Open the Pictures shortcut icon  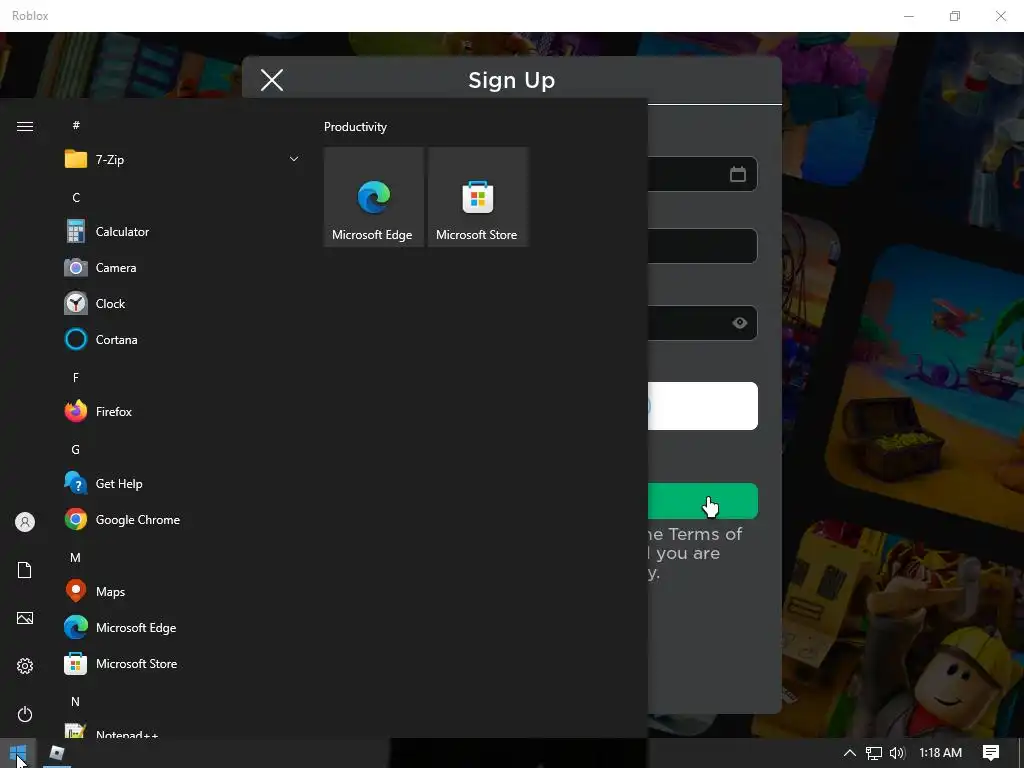(x=25, y=618)
